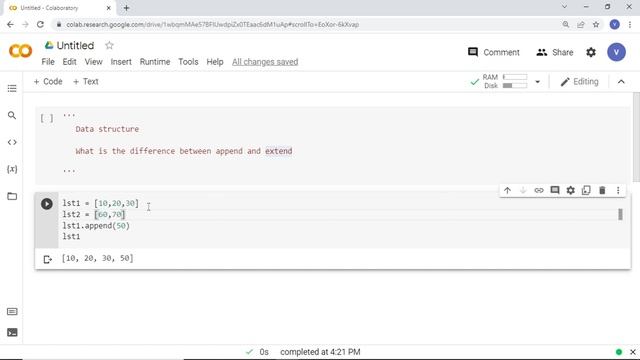Open the Edit menu
Screen dimensions: 640x360
pos(69,62)
